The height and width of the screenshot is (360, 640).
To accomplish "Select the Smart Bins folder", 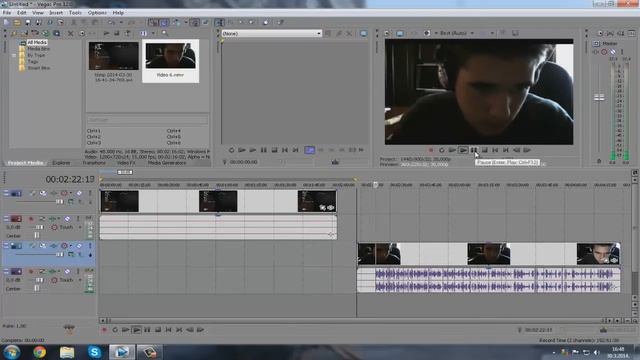I will pyautogui.click(x=39, y=68).
